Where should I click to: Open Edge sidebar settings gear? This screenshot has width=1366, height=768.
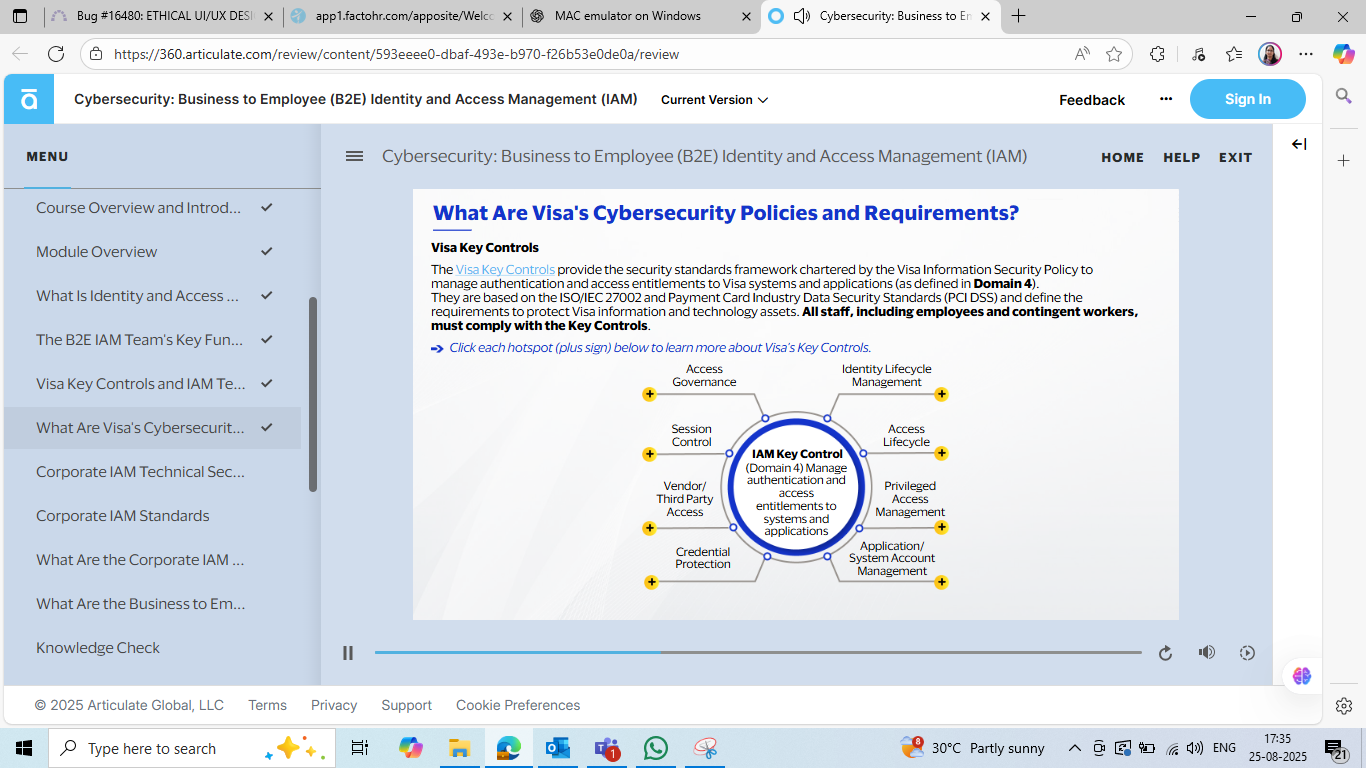click(1344, 706)
